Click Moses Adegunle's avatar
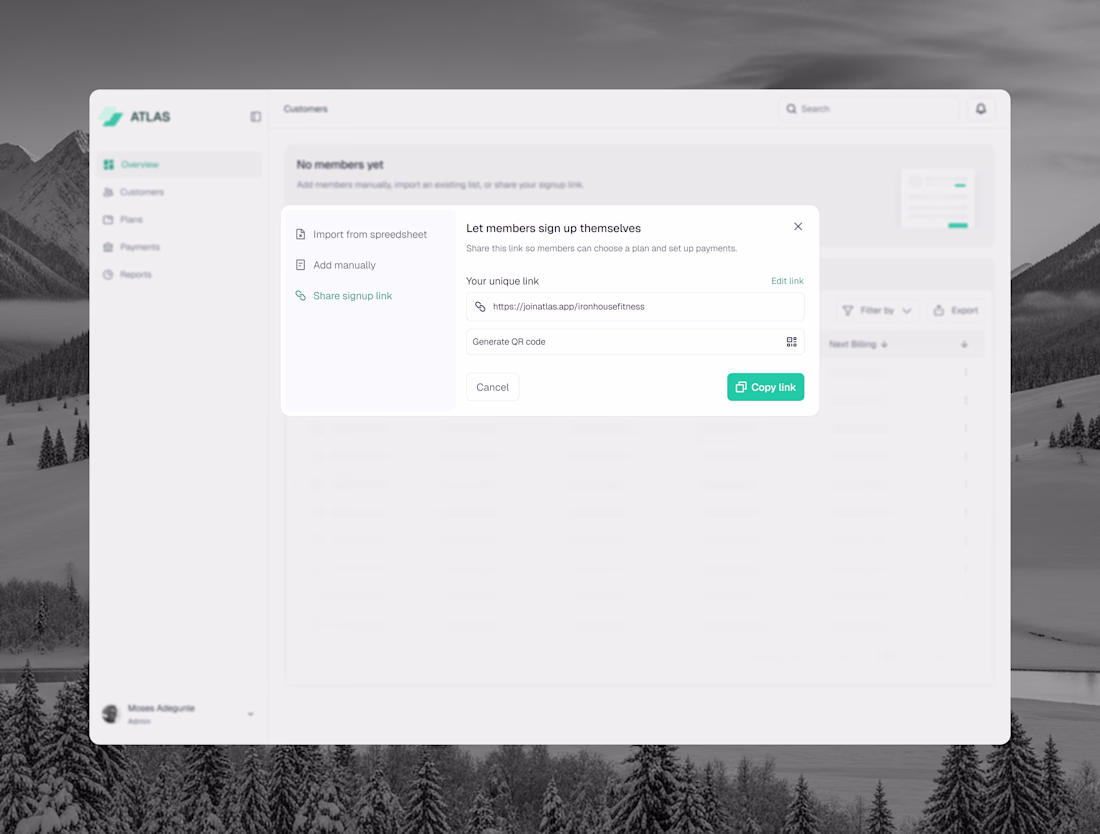1100x834 pixels. click(111, 714)
